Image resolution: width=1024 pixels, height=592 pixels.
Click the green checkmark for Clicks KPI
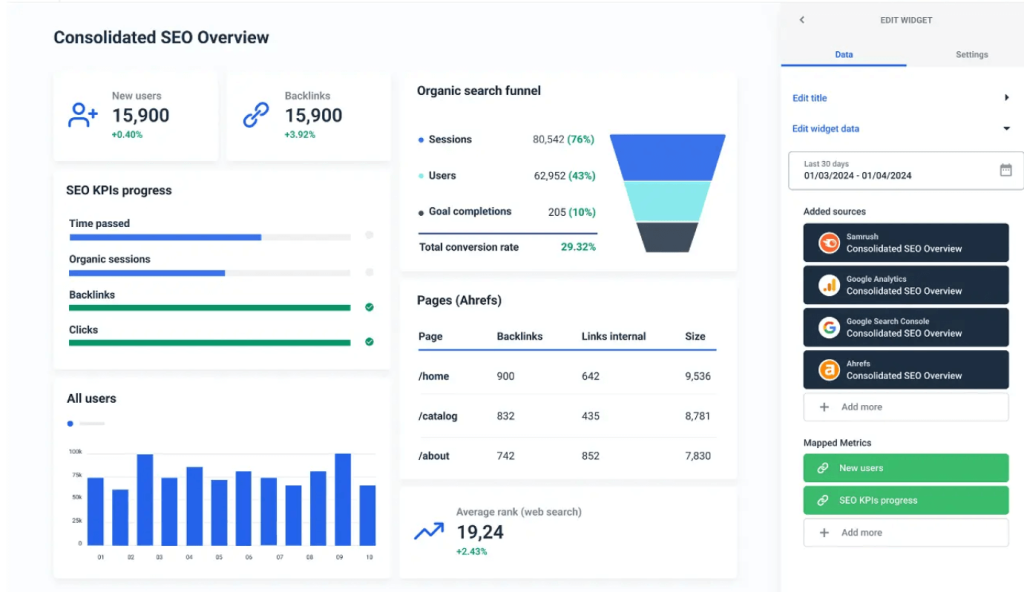point(370,342)
